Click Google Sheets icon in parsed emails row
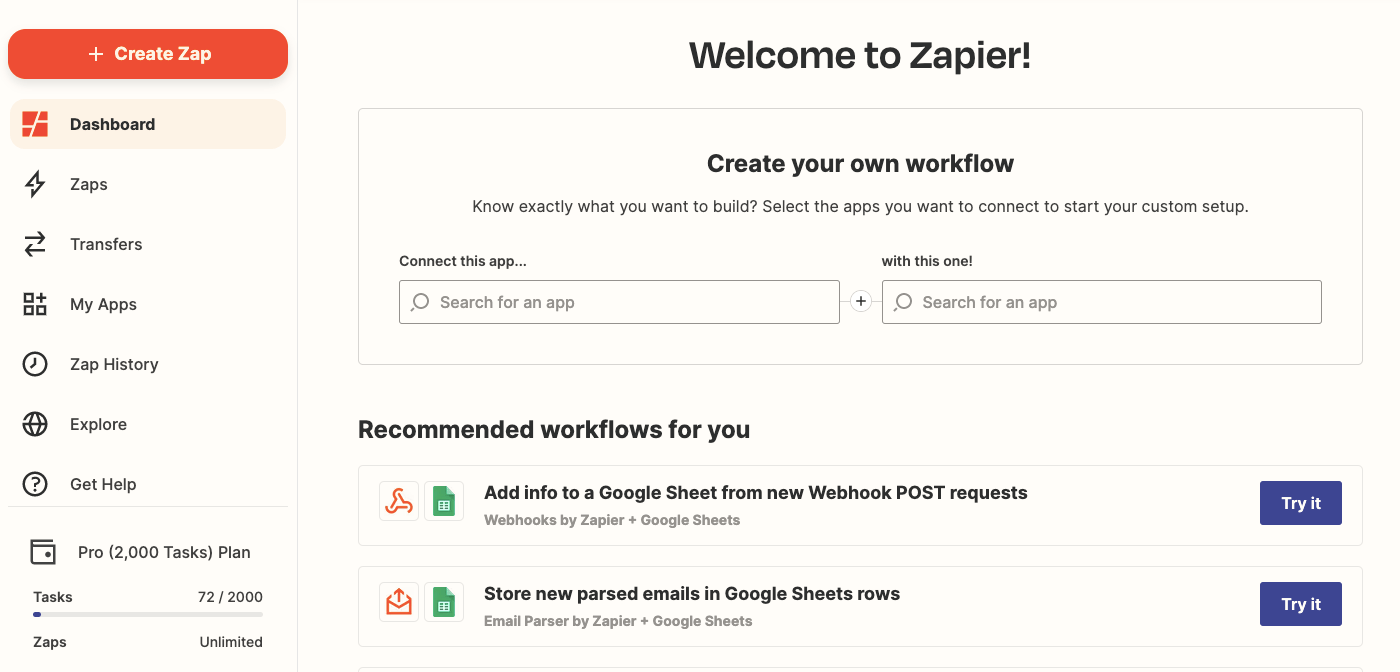The width and height of the screenshot is (1400, 672). pyautogui.click(x=444, y=602)
